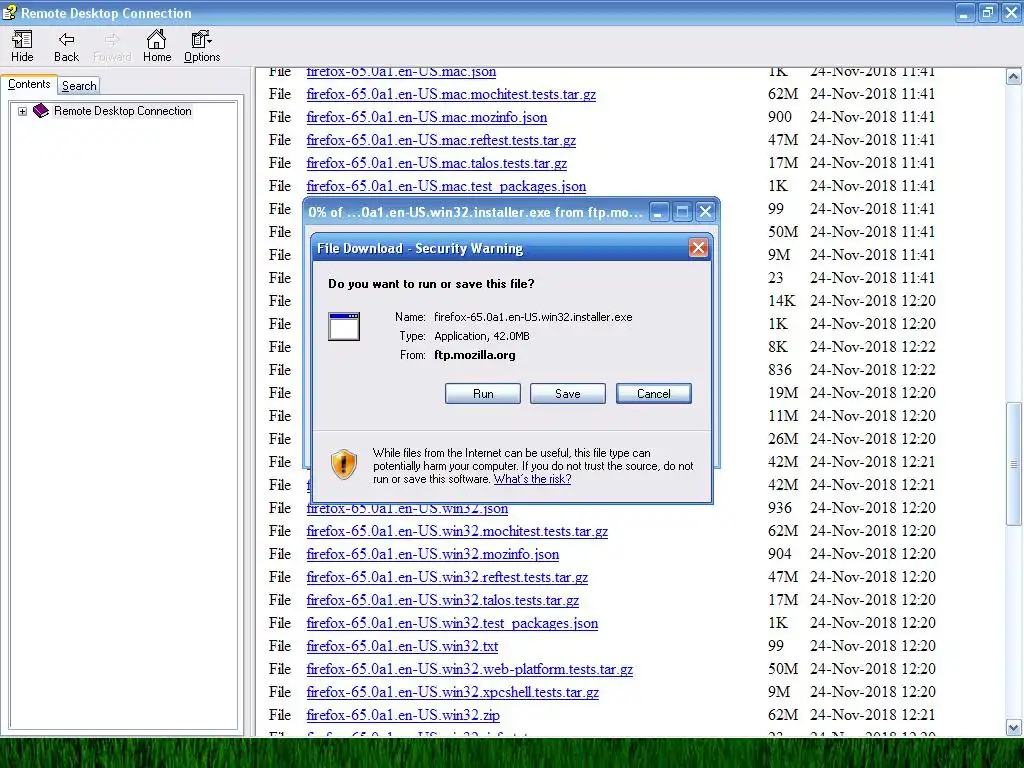Open the Home page icon
This screenshot has height=768, width=1024.
click(157, 46)
